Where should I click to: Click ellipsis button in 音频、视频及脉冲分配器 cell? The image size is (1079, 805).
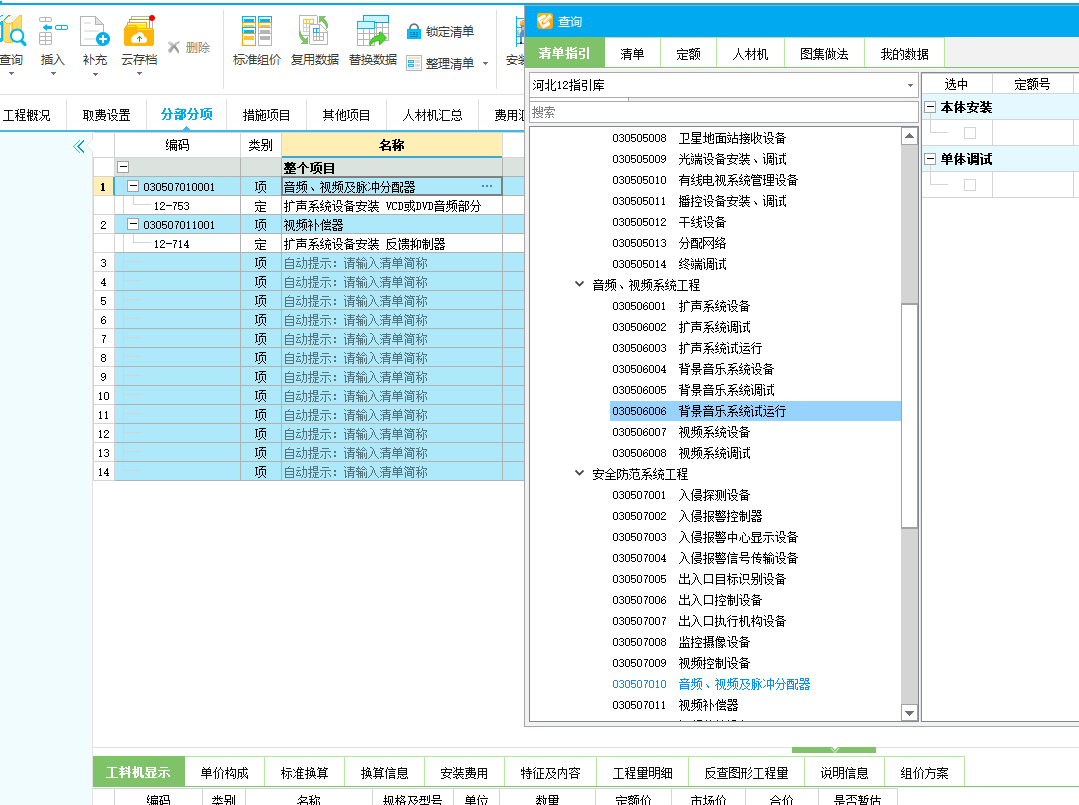click(487, 186)
